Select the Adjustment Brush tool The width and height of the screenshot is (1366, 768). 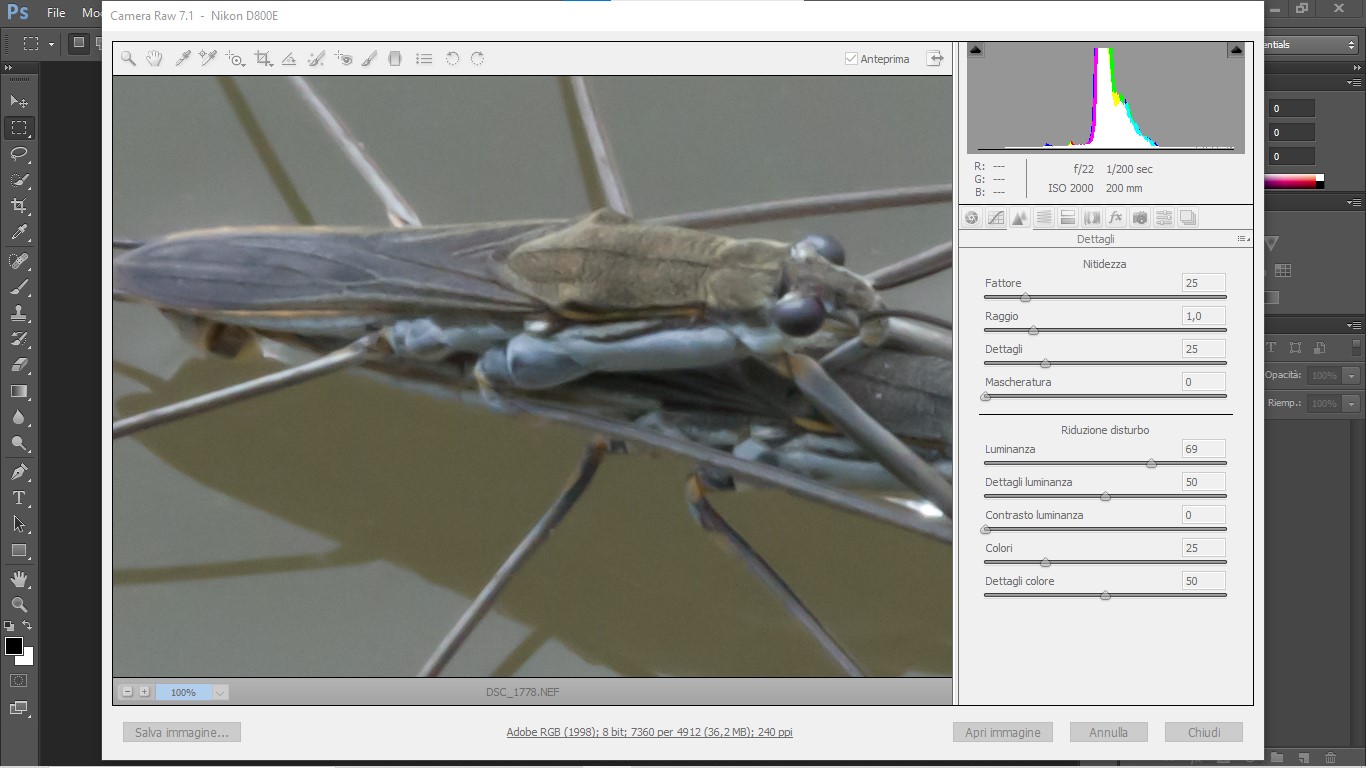click(x=369, y=59)
